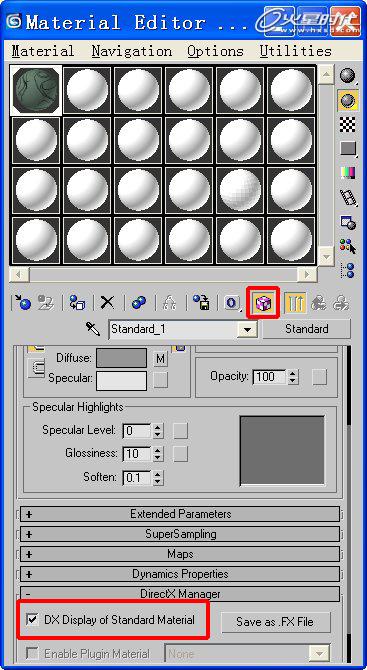Click the Get Material icon
This screenshot has width=367, height=670.
tap(22, 303)
